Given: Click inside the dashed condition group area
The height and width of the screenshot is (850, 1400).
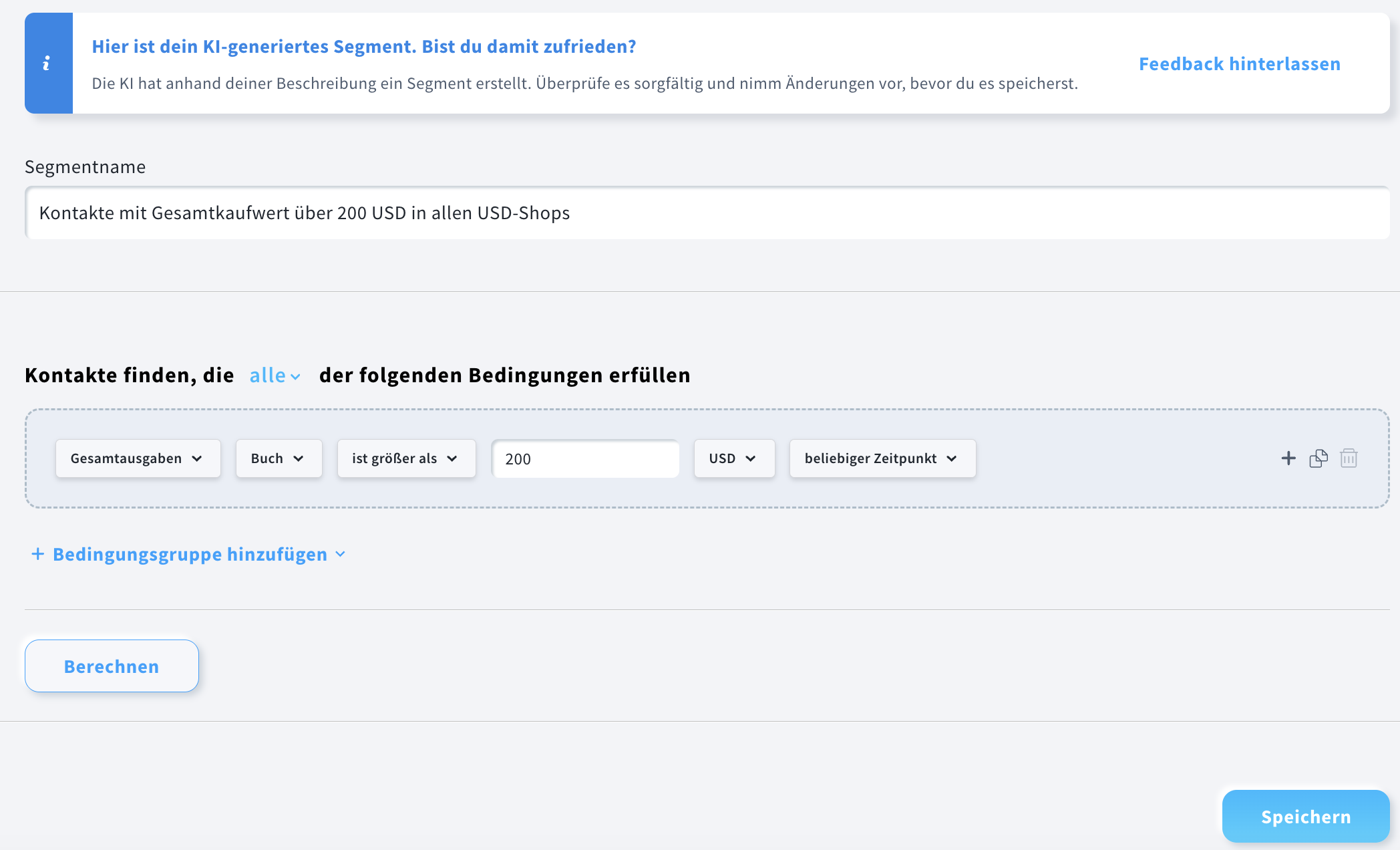Looking at the screenshot, I should [x=1135, y=459].
